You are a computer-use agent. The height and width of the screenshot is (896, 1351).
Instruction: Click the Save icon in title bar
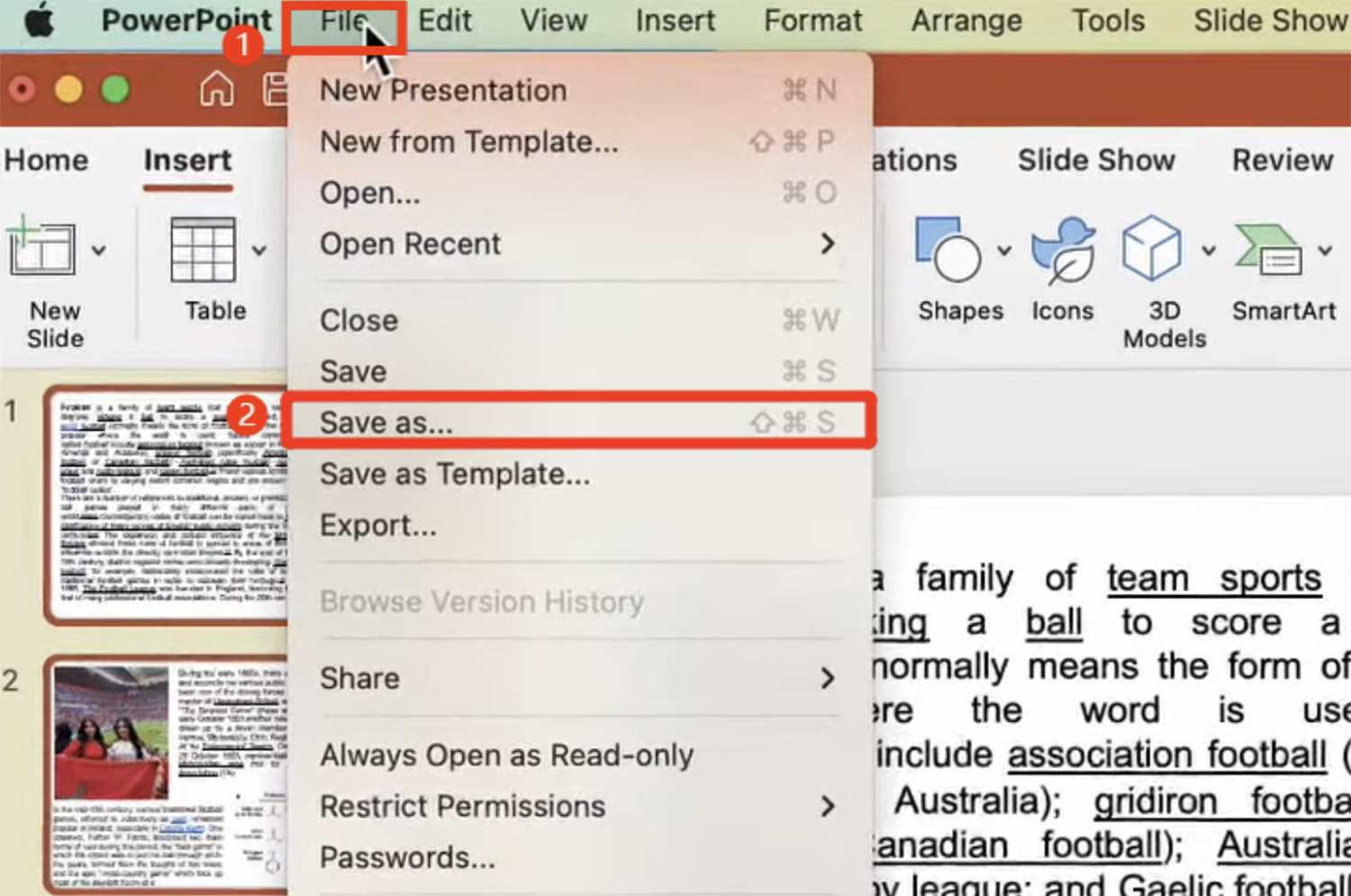tap(275, 89)
